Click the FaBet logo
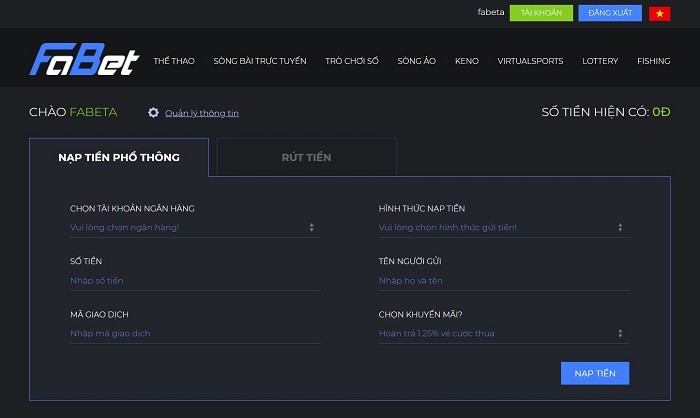 tap(84, 59)
